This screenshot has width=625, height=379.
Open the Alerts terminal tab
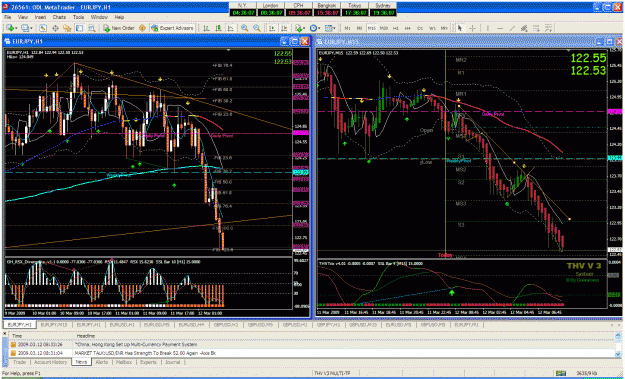102,362
